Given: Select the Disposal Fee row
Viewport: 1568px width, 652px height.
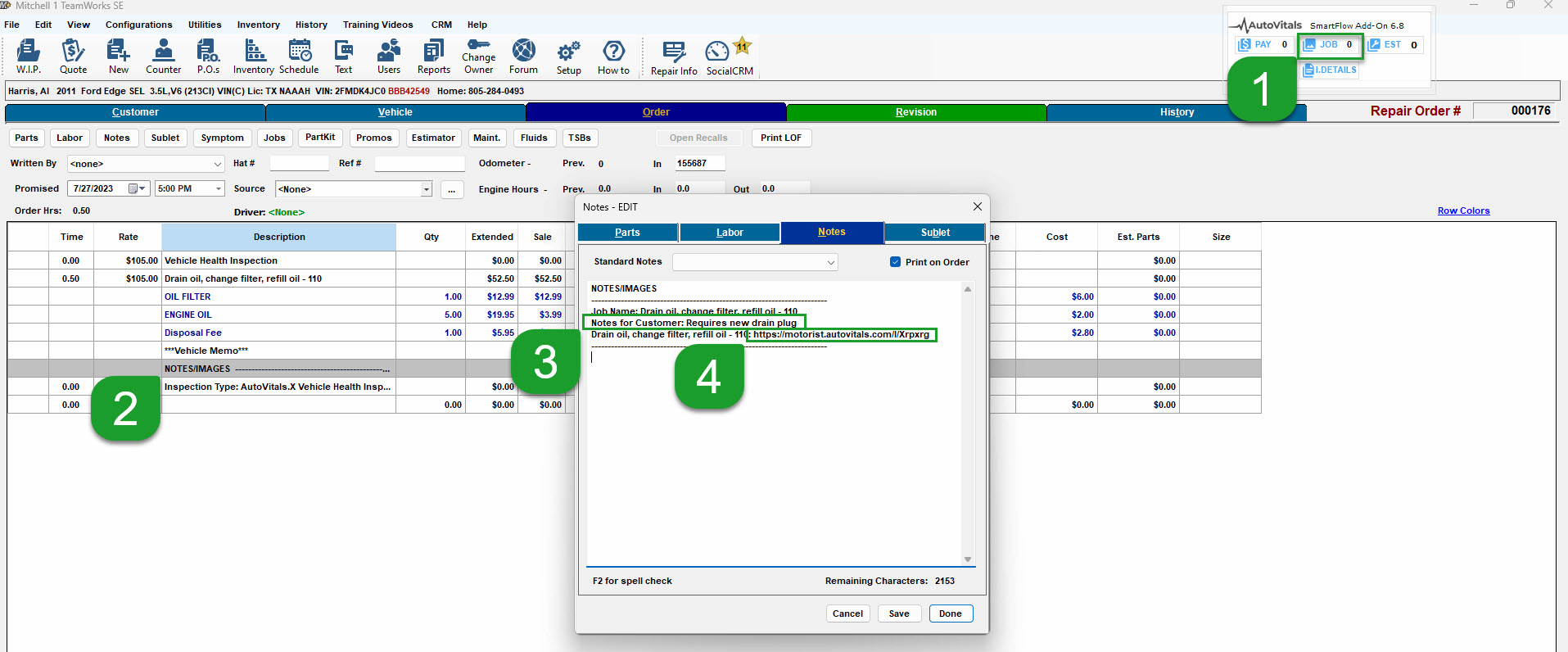Looking at the screenshot, I should click(635, 333).
